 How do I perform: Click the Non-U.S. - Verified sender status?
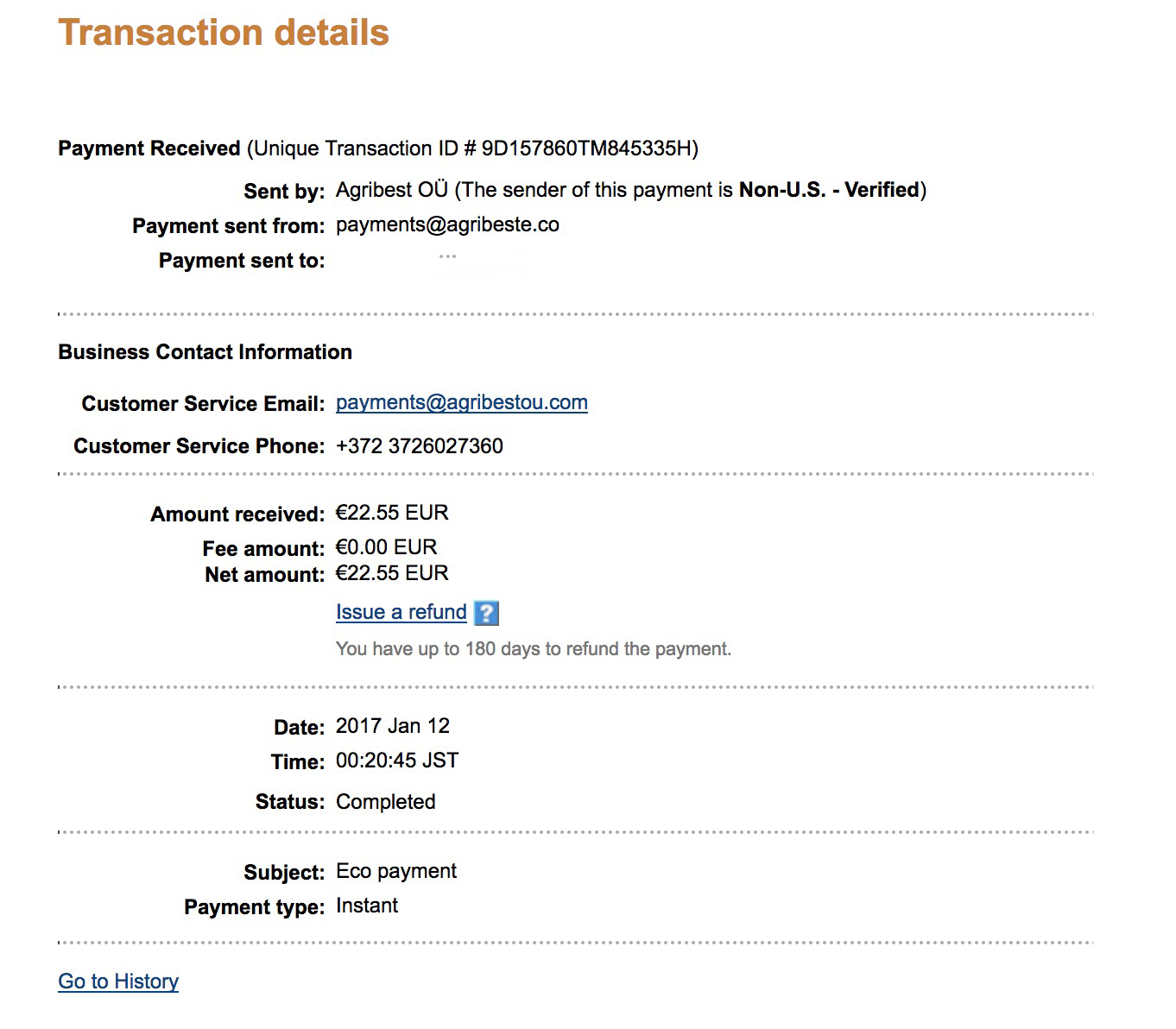click(829, 190)
